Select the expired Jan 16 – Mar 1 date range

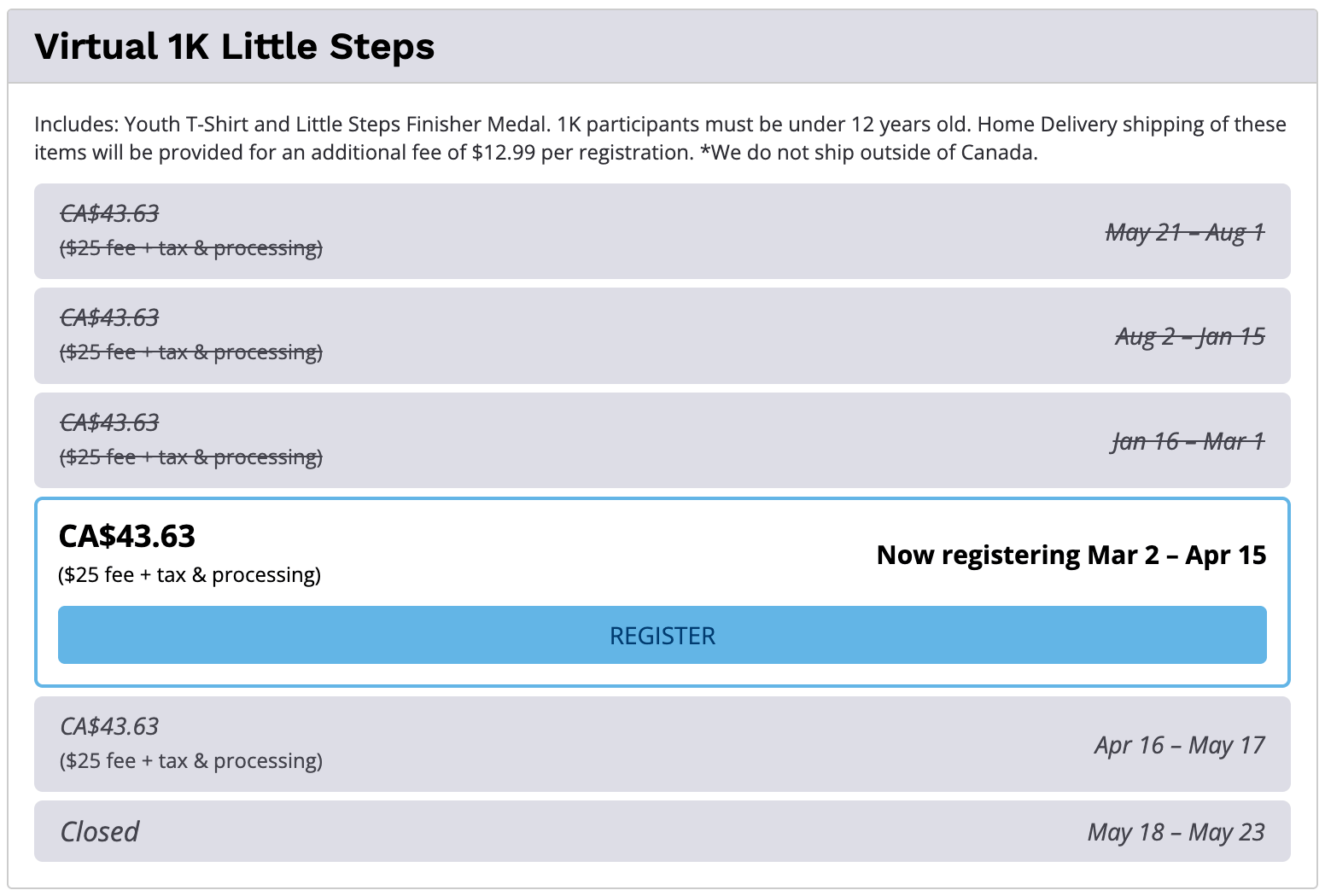tap(1188, 441)
